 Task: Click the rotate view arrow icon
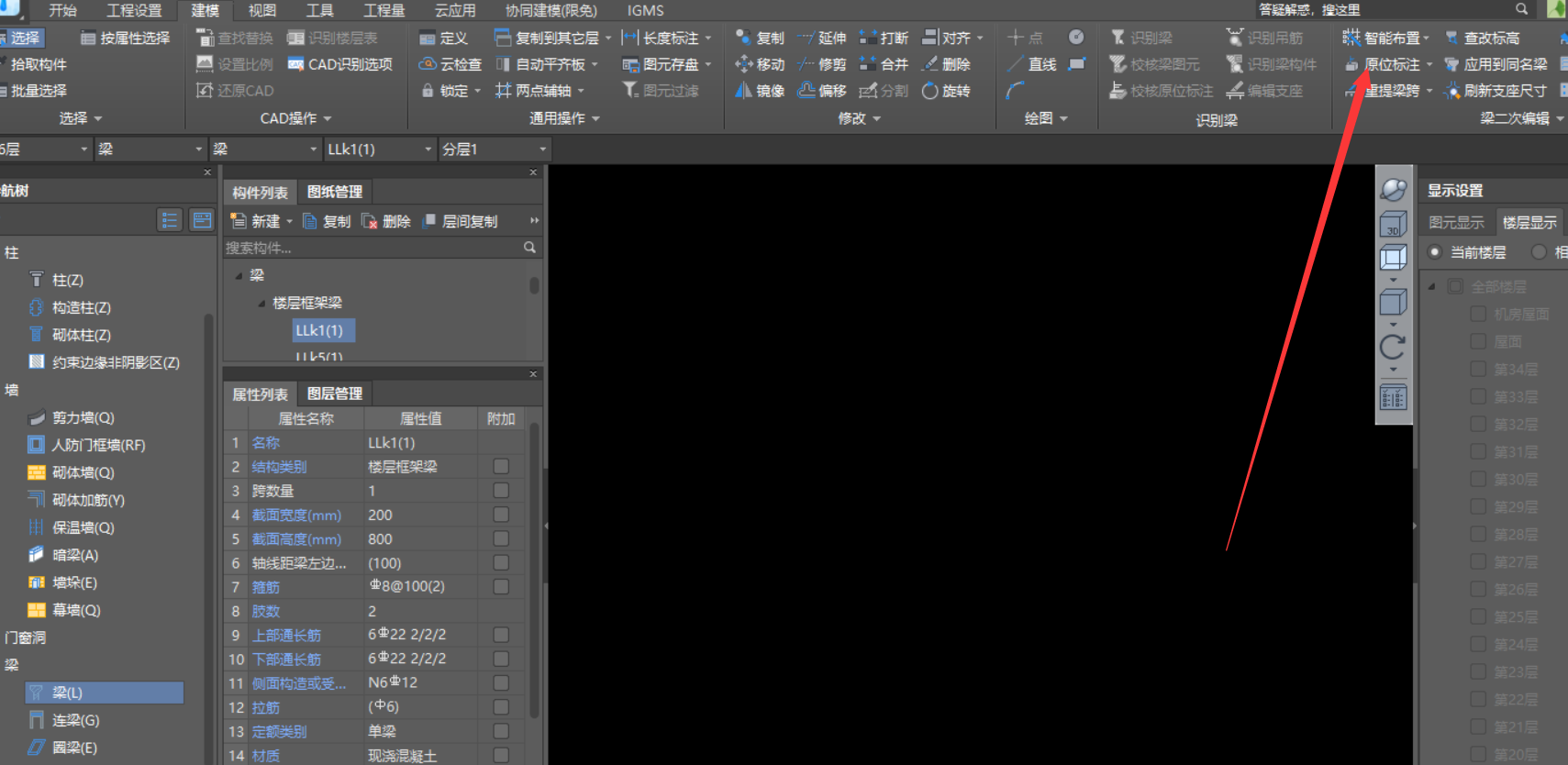(x=1393, y=347)
